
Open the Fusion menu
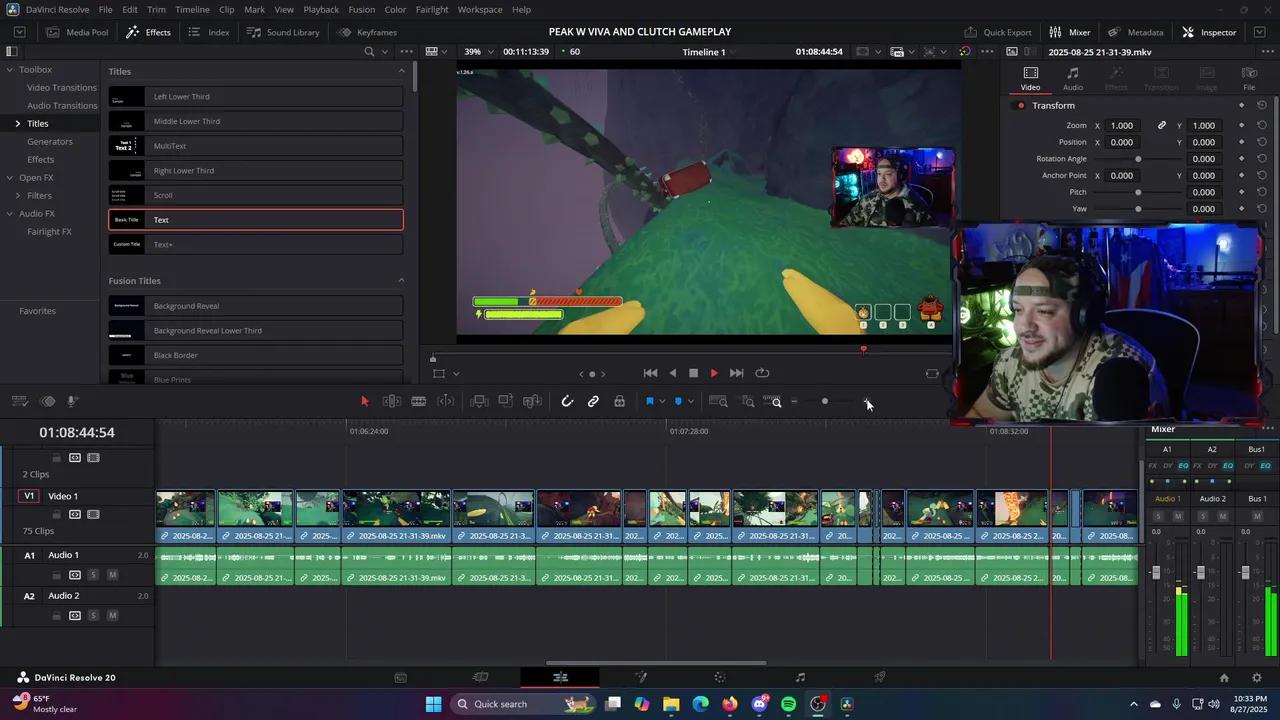362,9
